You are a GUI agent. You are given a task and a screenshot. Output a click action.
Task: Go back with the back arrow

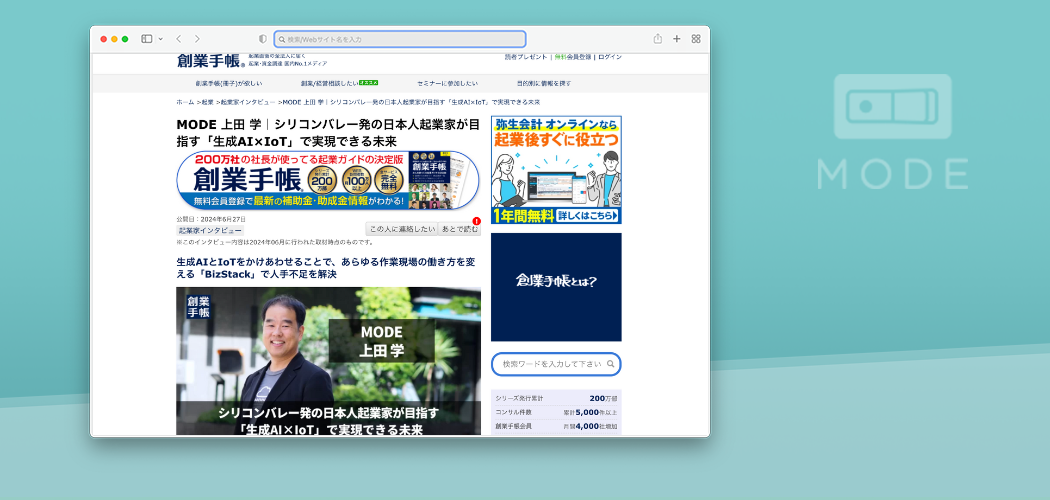[x=178, y=39]
